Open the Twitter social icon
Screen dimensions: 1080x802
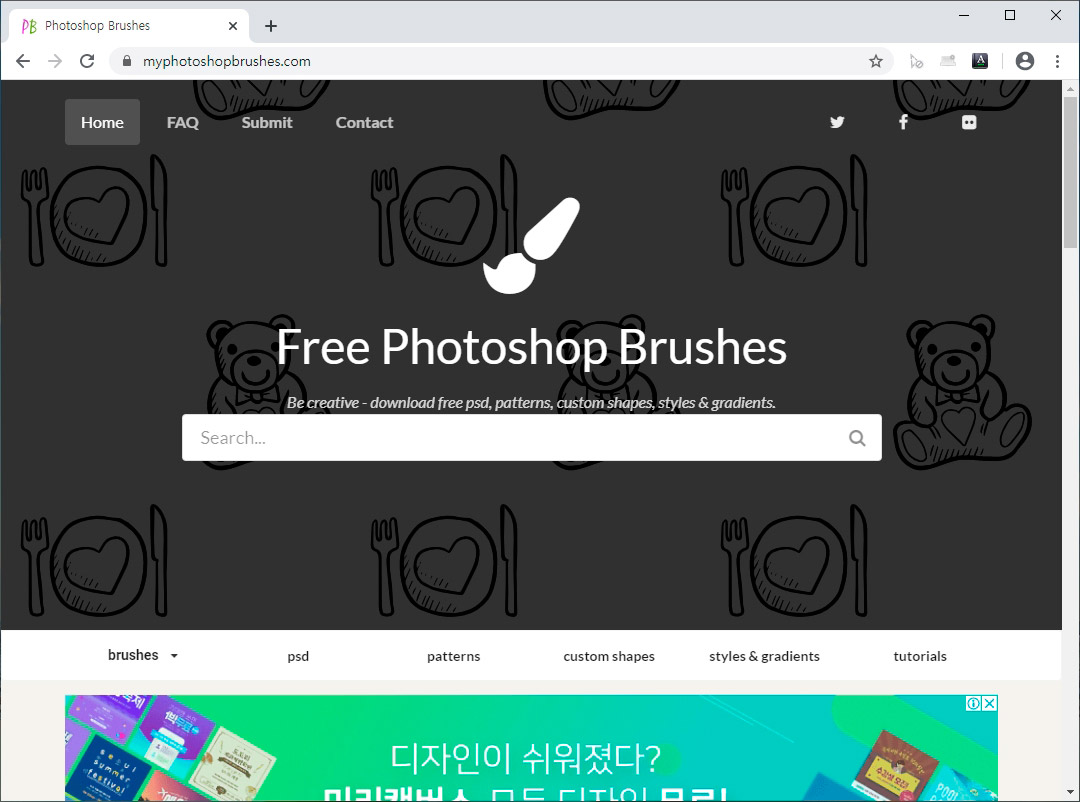[x=837, y=122]
